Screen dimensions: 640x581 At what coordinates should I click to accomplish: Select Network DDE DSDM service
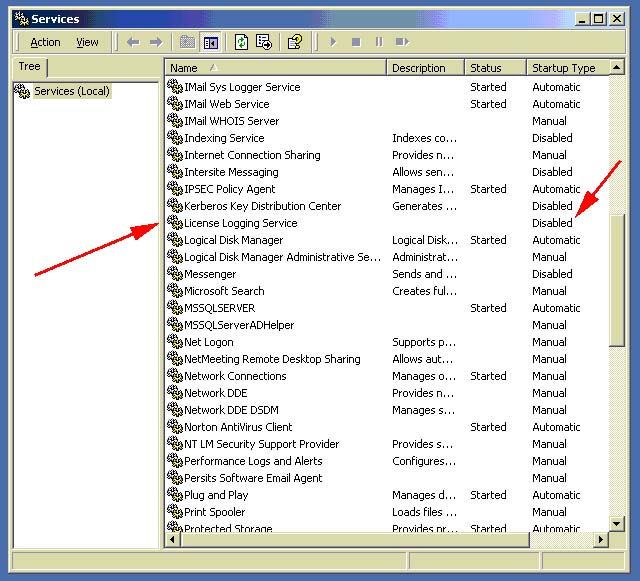[x=231, y=410]
